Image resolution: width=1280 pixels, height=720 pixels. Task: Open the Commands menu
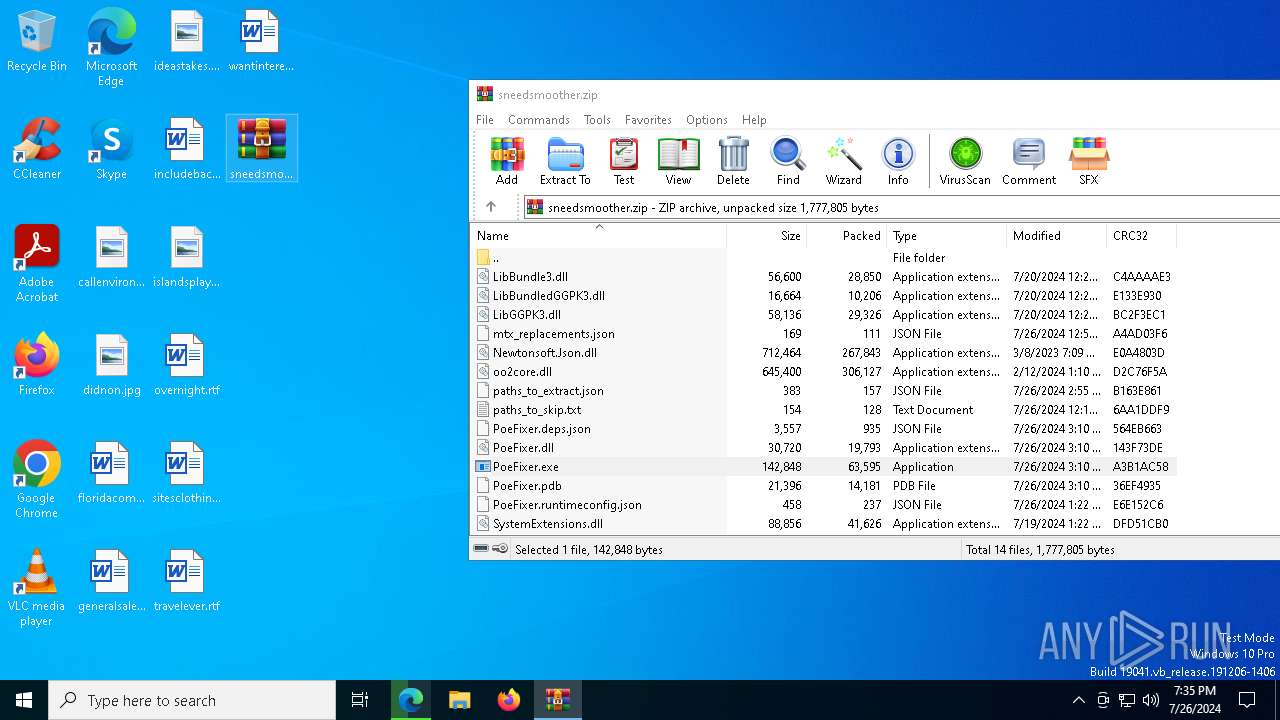(x=539, y=120)
